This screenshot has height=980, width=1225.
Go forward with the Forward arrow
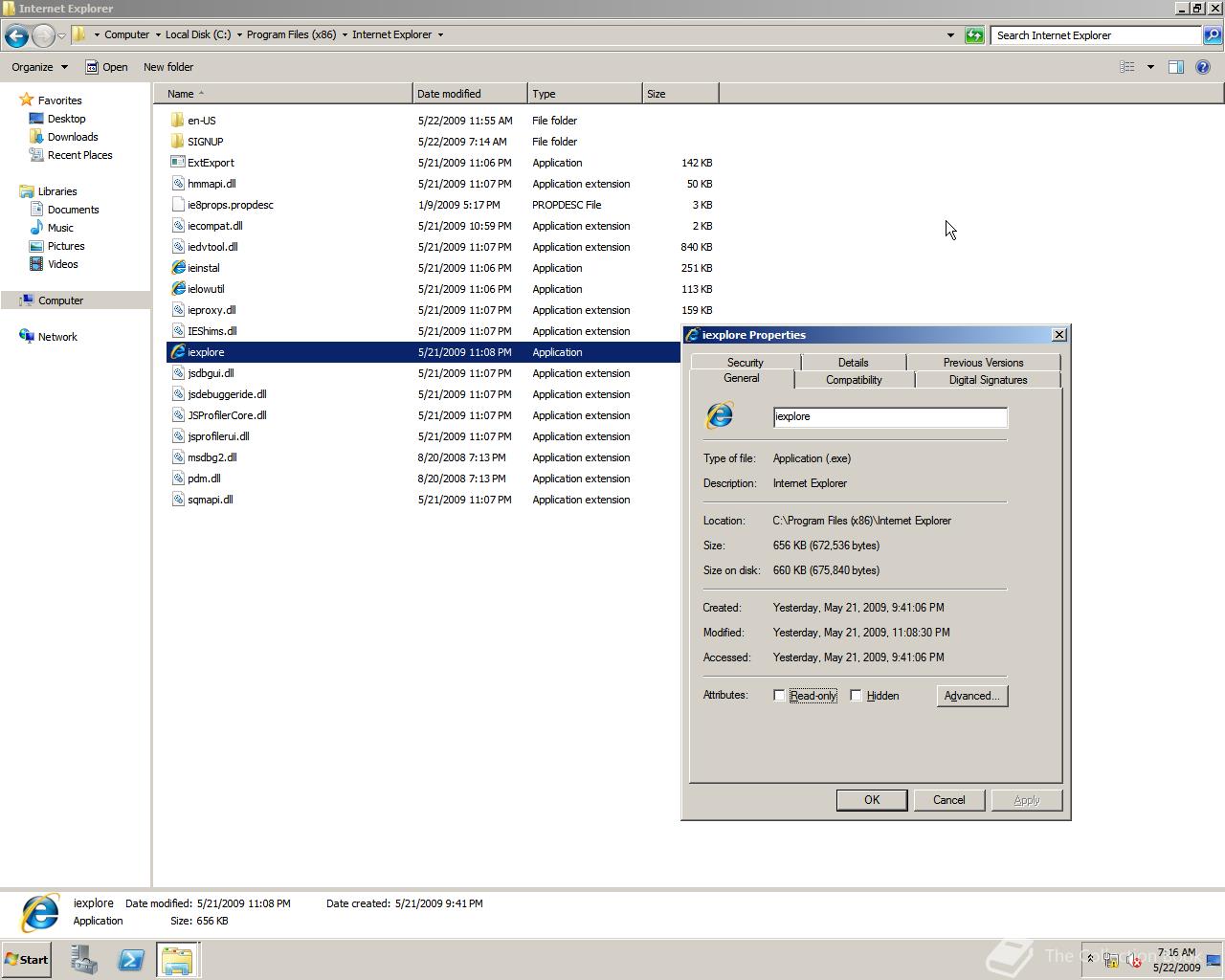coord(43,35)
